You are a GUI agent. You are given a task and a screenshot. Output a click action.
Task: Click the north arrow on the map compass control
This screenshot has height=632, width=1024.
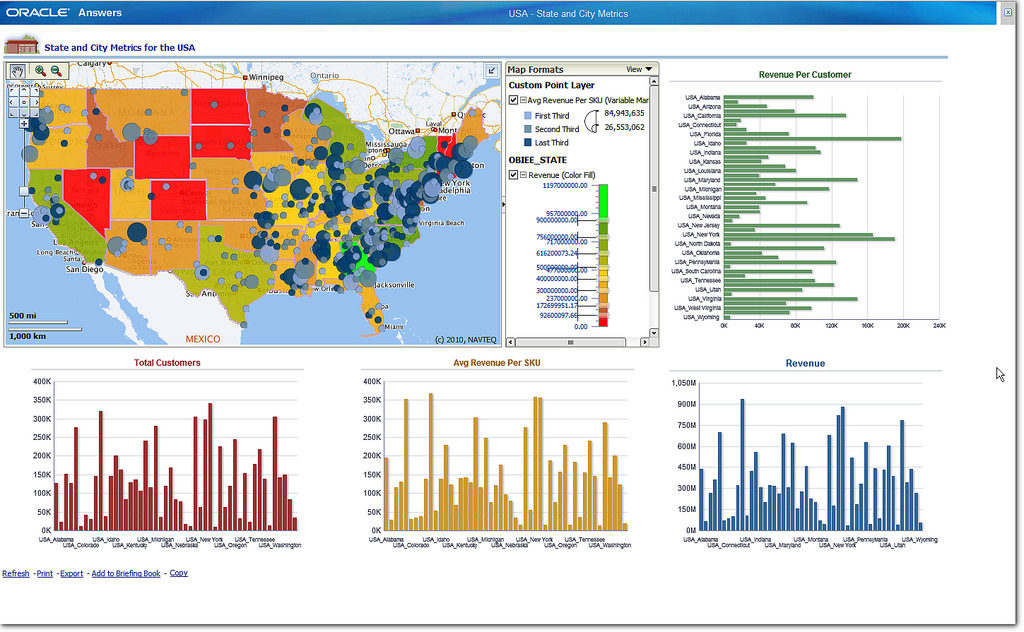click(24, 90)
